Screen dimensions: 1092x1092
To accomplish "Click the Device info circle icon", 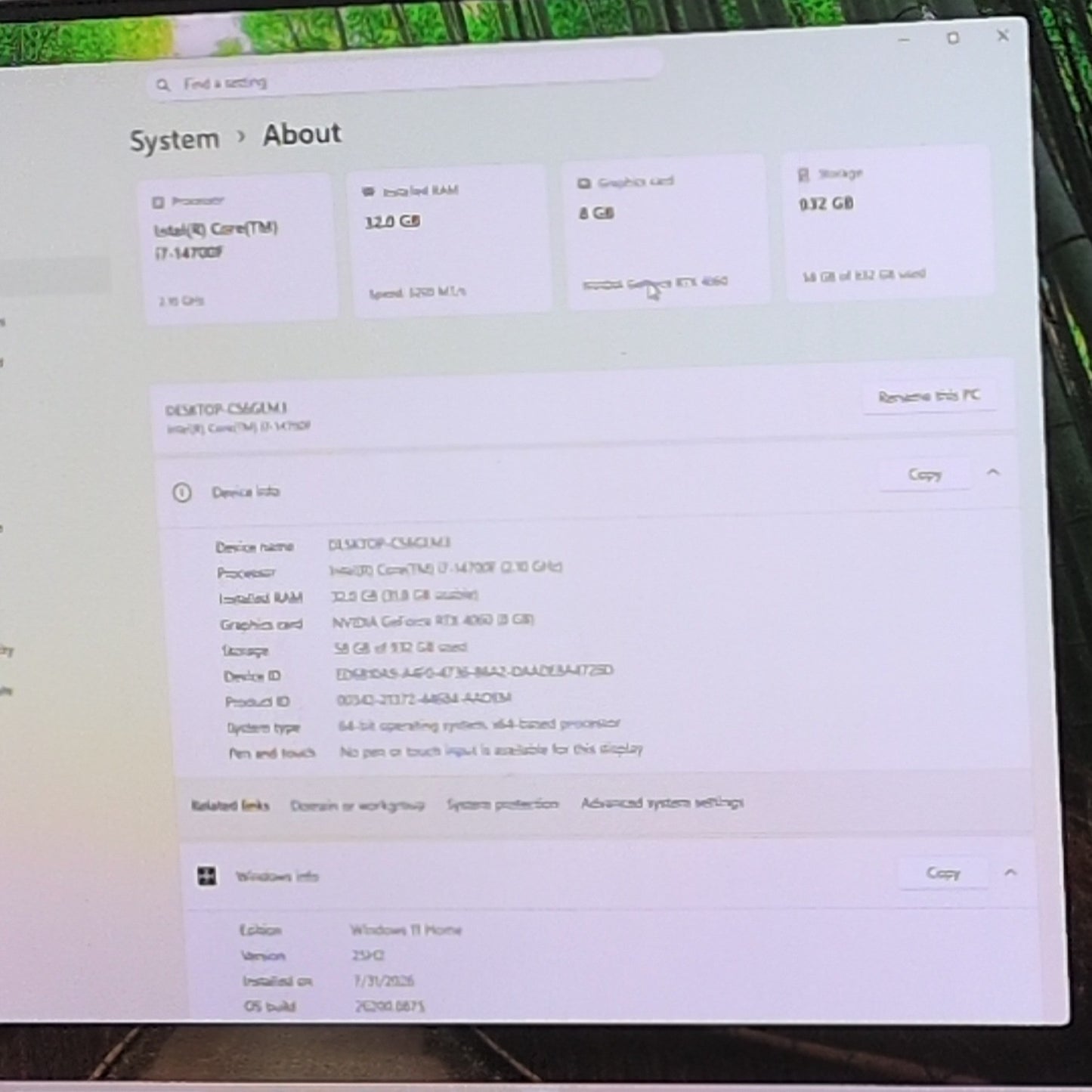I will click(x=182, y=493).
